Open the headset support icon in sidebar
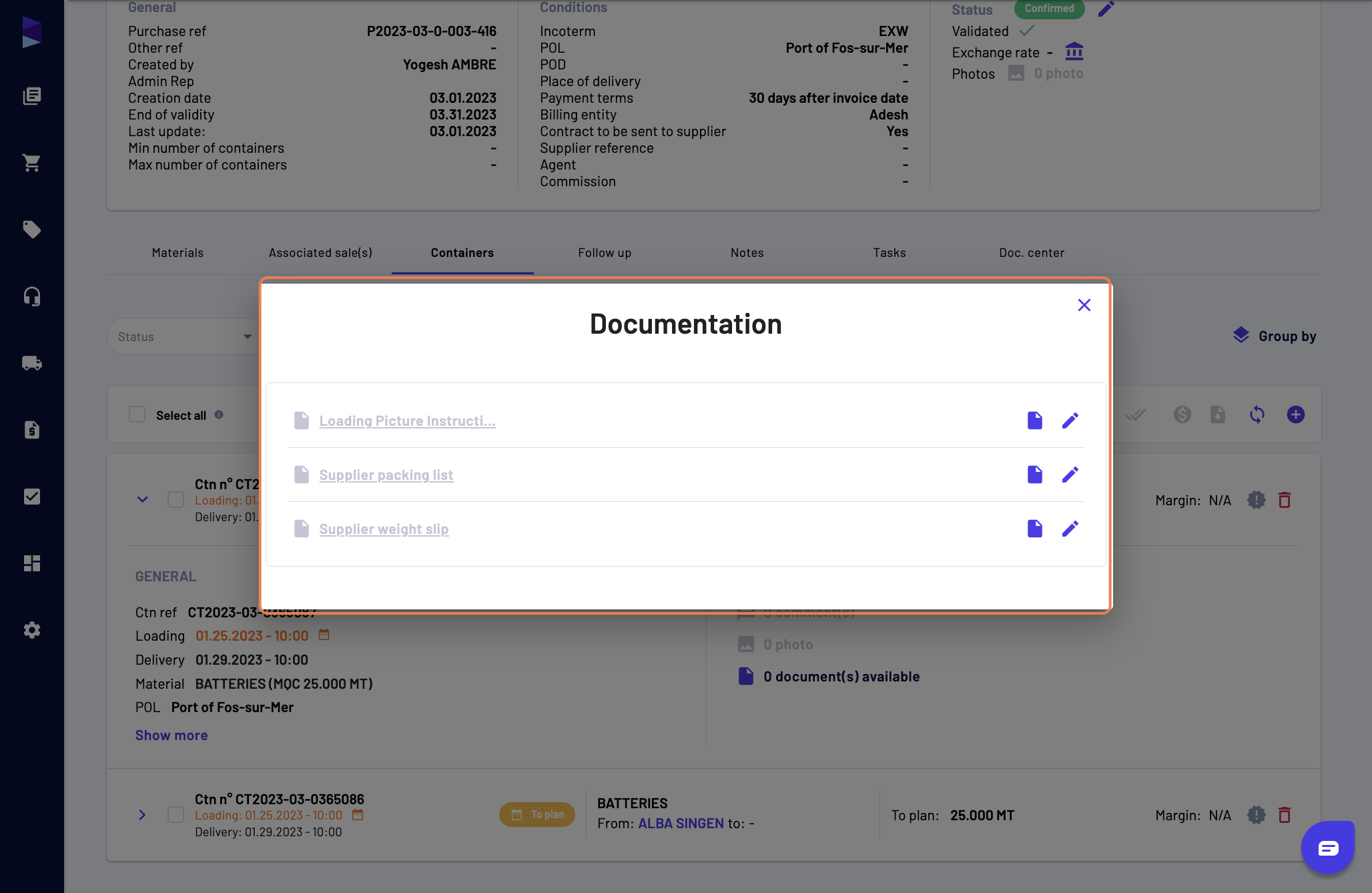The height and width of the screenshot is (893, 1372). [x=31, y=296]
